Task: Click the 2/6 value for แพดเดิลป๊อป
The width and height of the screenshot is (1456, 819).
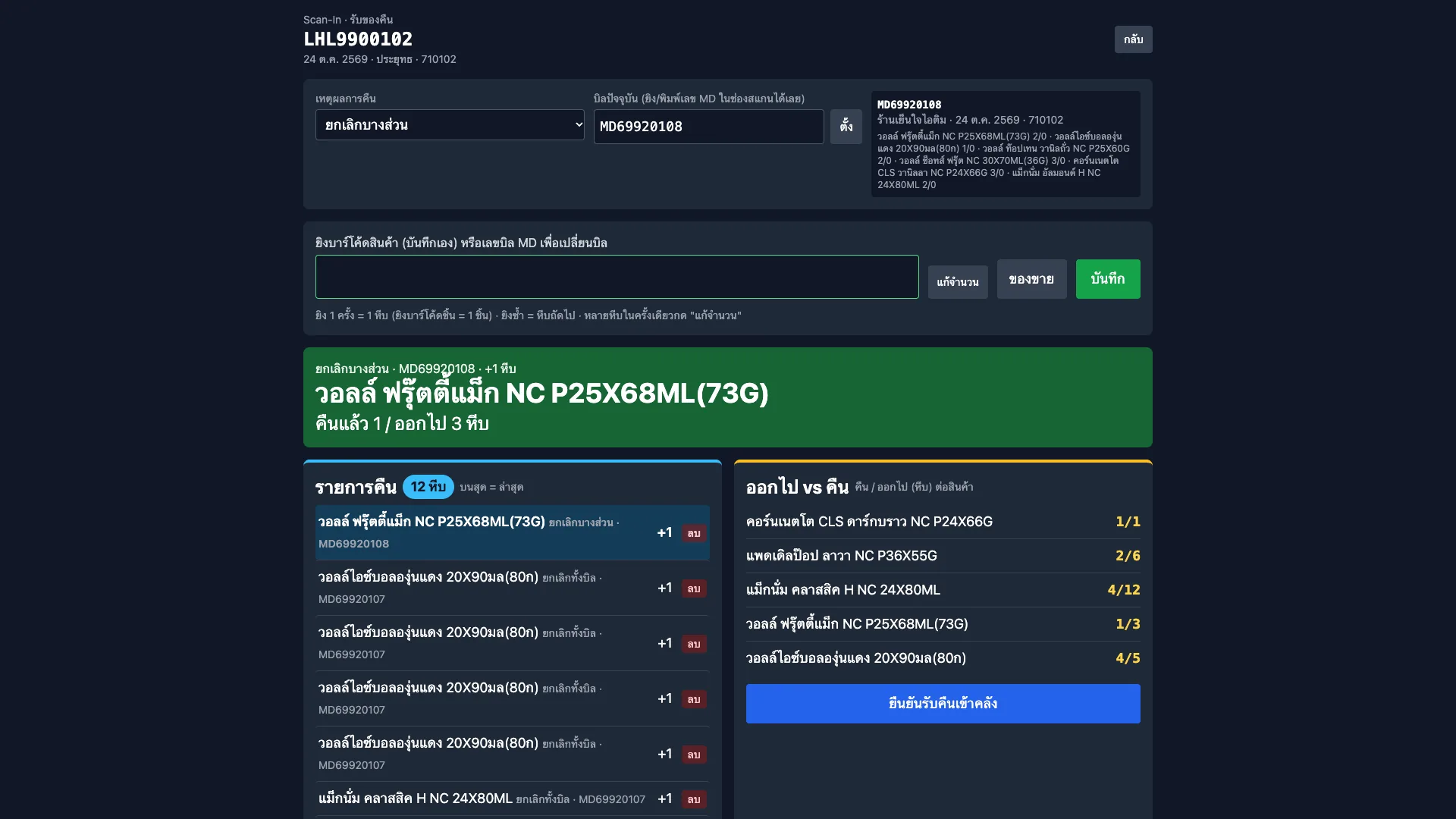Action: click(x=1128, y=556)
